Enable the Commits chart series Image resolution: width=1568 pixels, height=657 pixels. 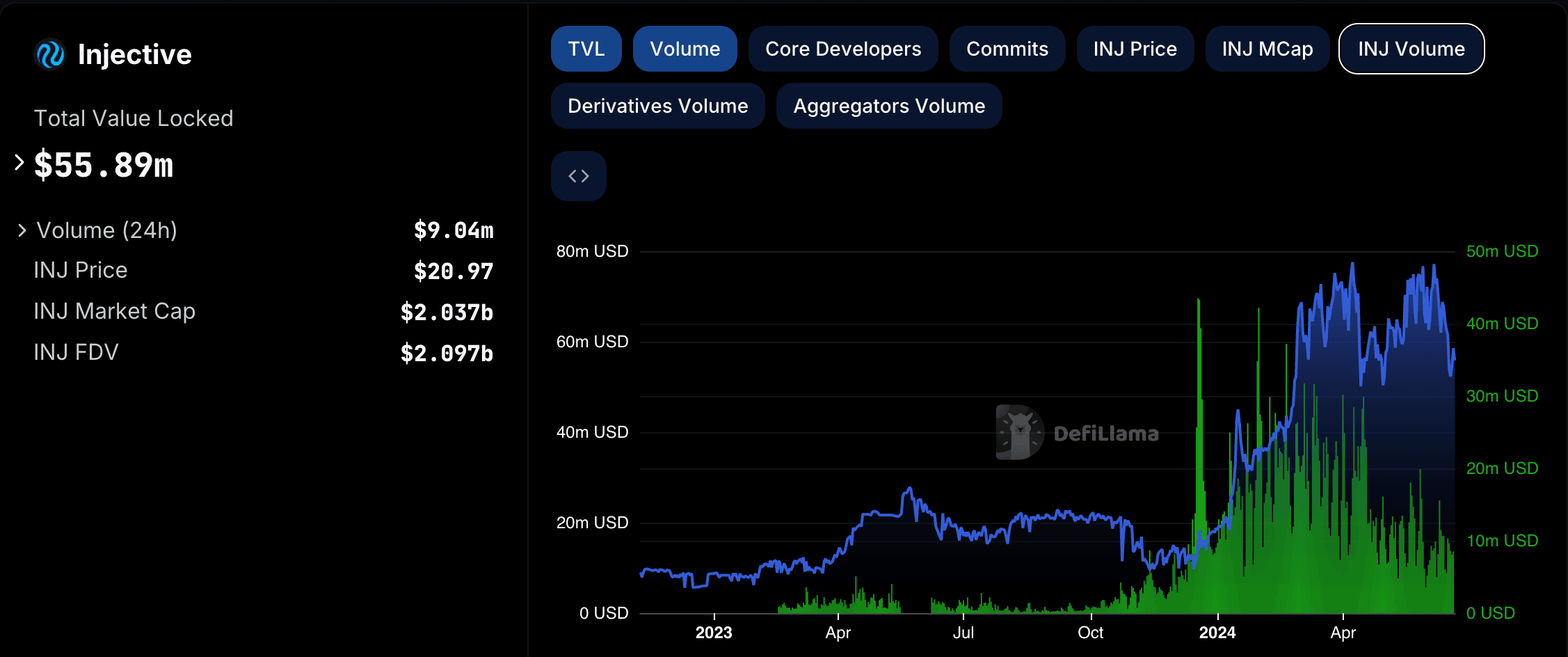click(x=1007, y=49)
